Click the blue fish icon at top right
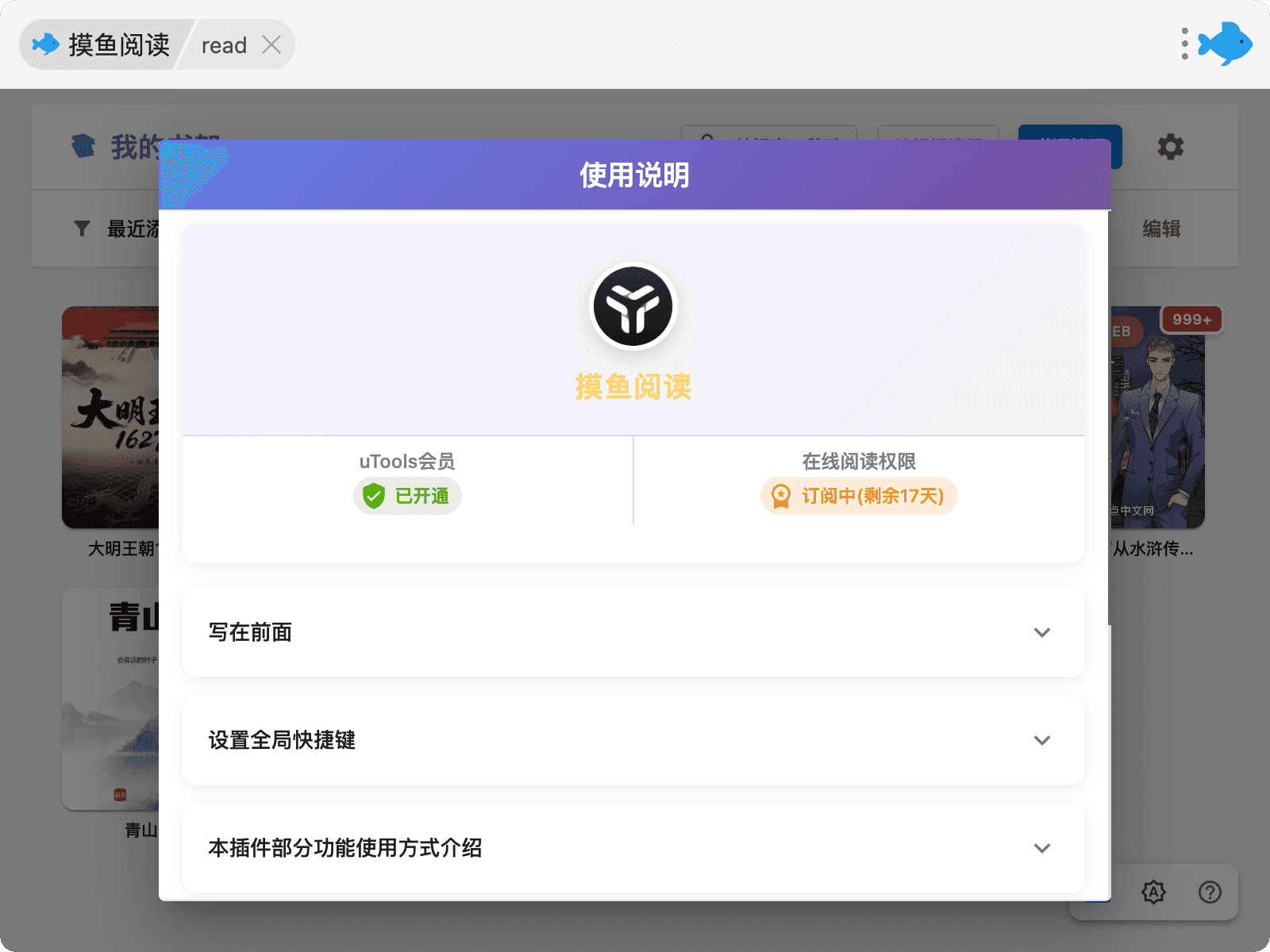The width and height of the screenshot is (1270, 952). (x=1226, y=44)
